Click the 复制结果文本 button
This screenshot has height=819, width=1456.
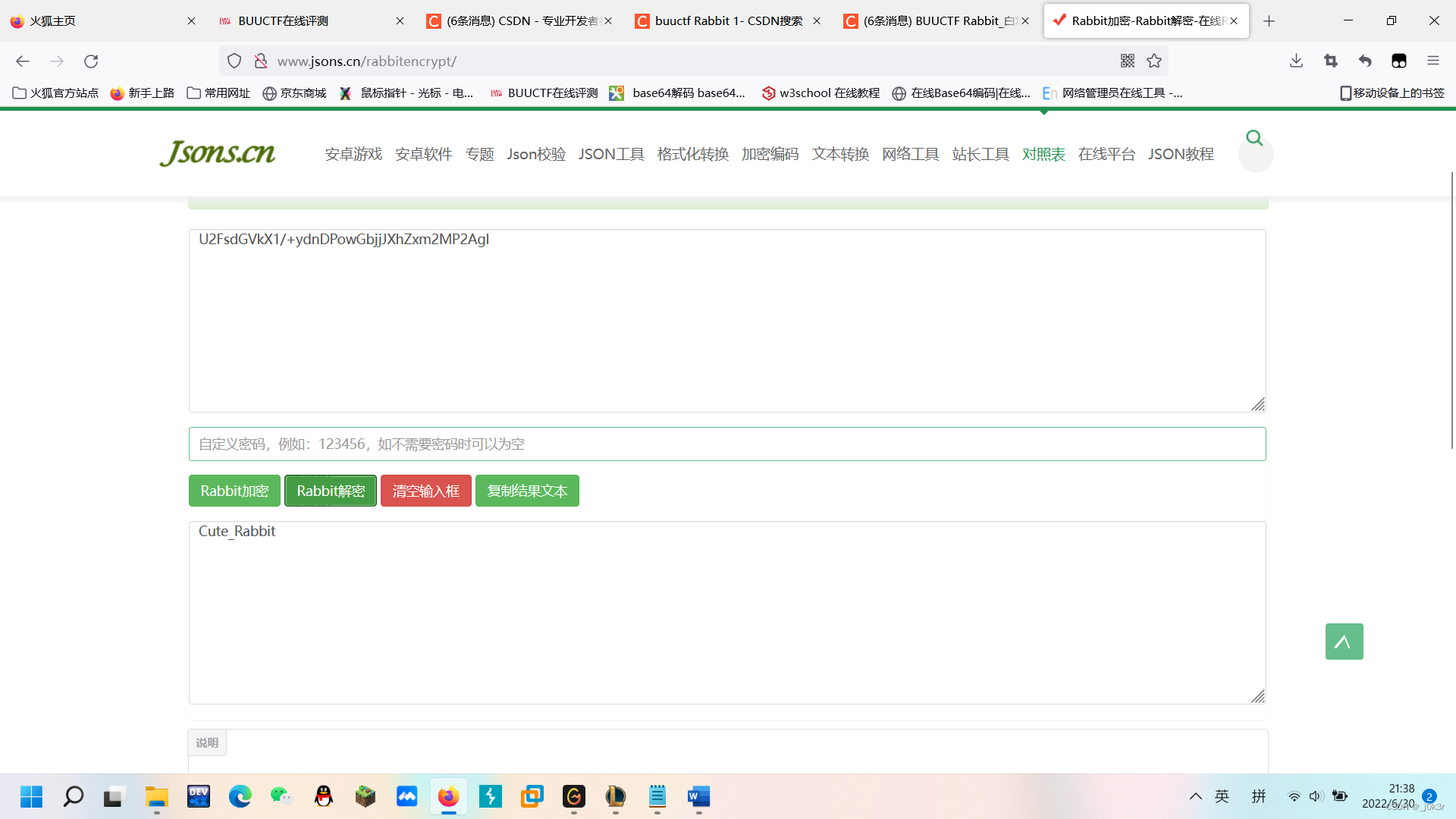click(526, 490)
